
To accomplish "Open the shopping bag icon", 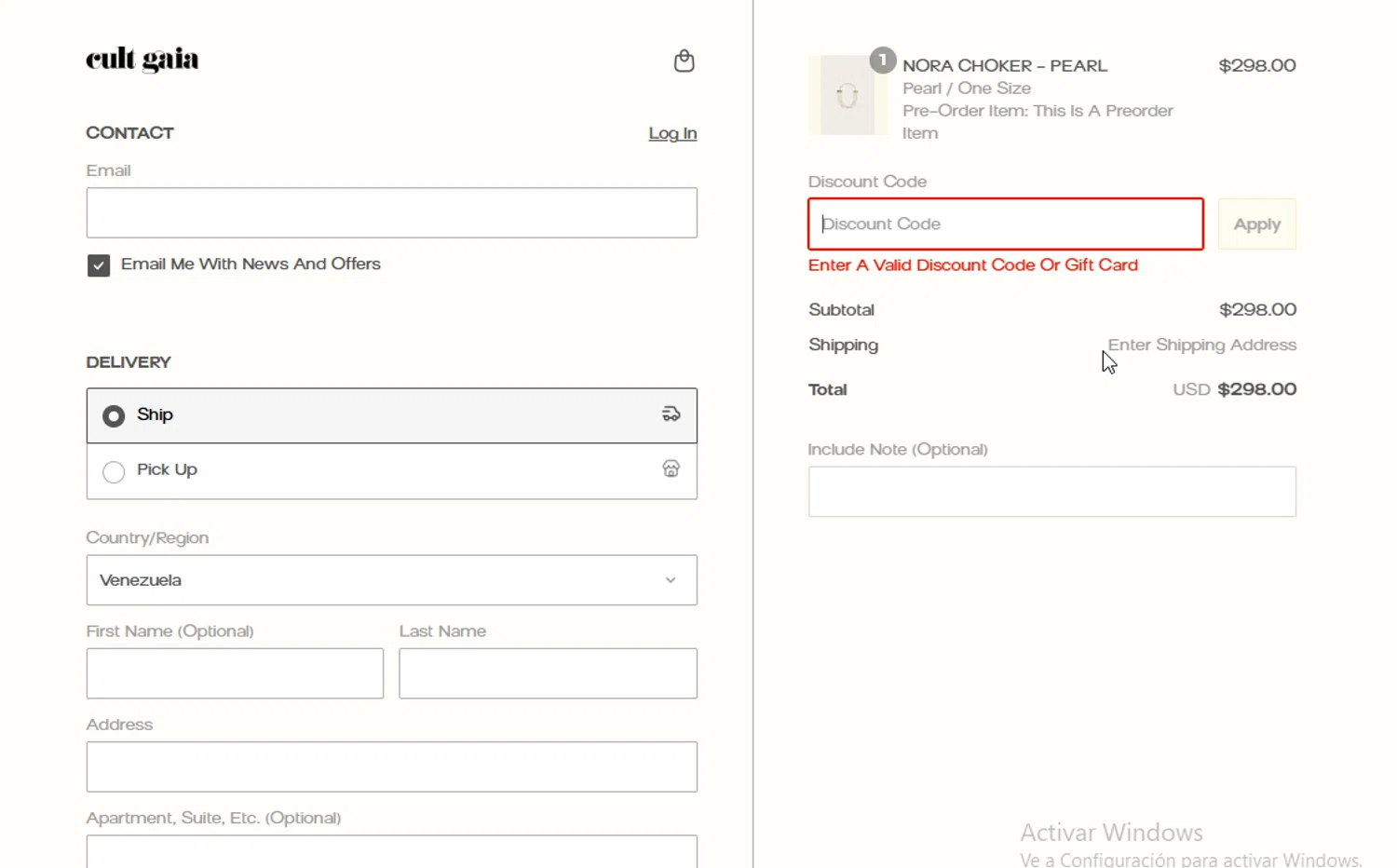I will (684, 61).
